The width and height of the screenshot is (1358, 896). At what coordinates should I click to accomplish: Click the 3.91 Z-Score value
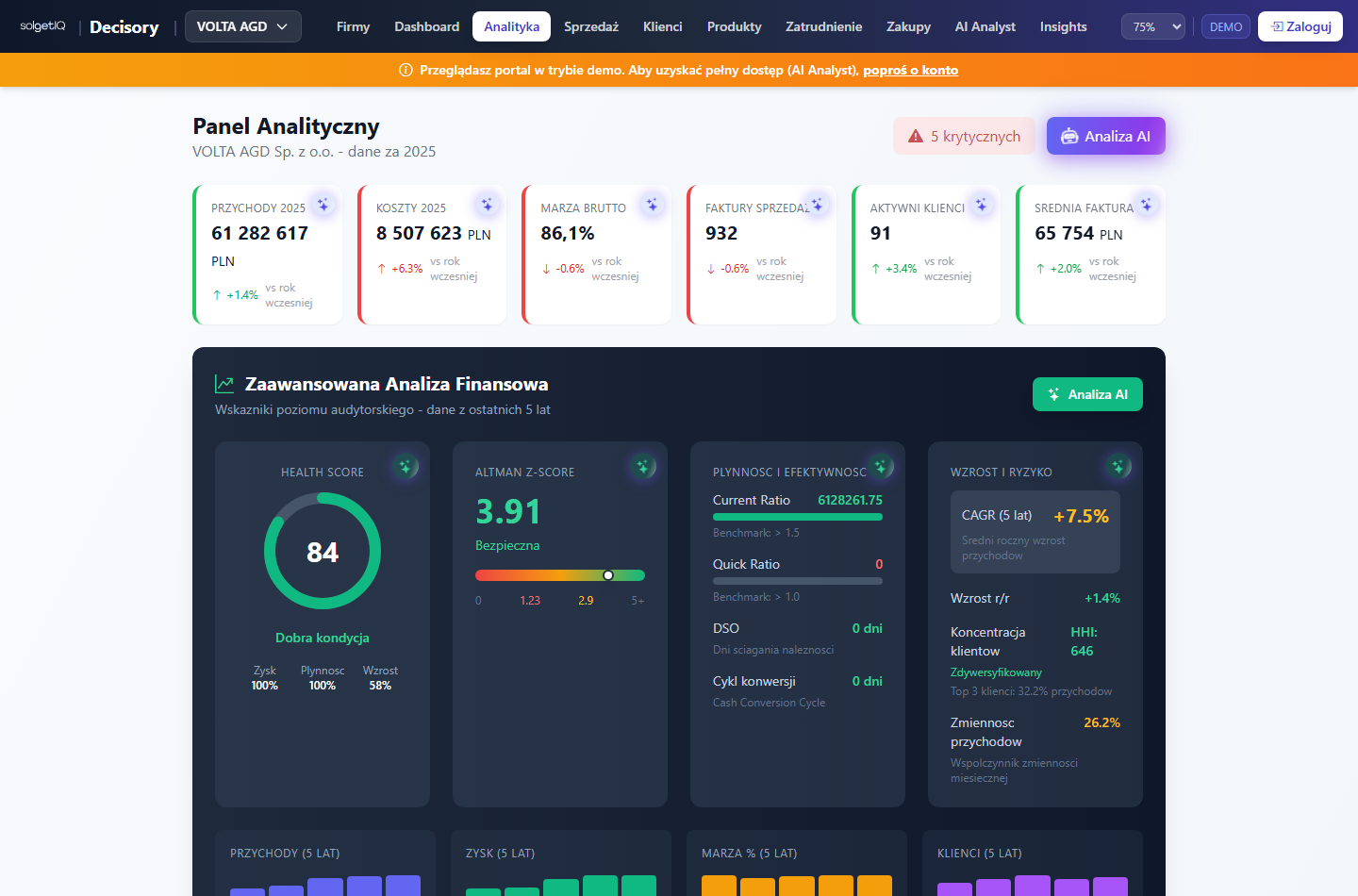tap(508, 511)
